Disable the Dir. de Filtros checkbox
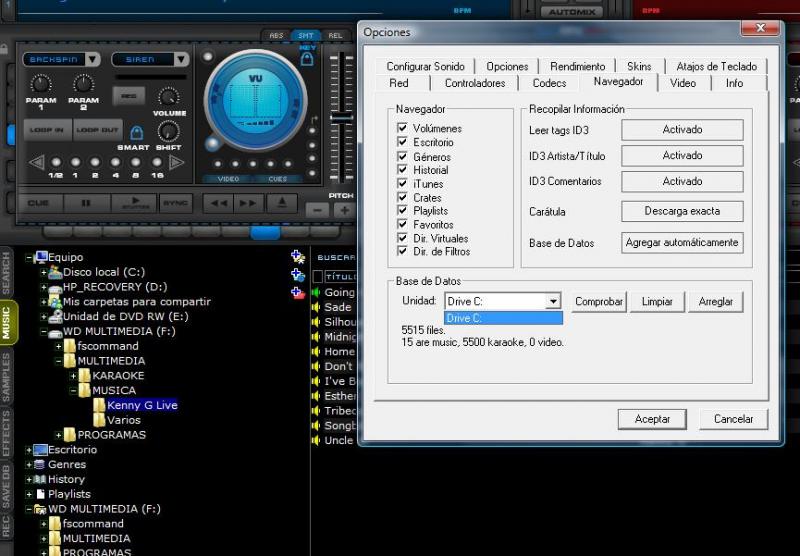 click(x=402, y=252)
